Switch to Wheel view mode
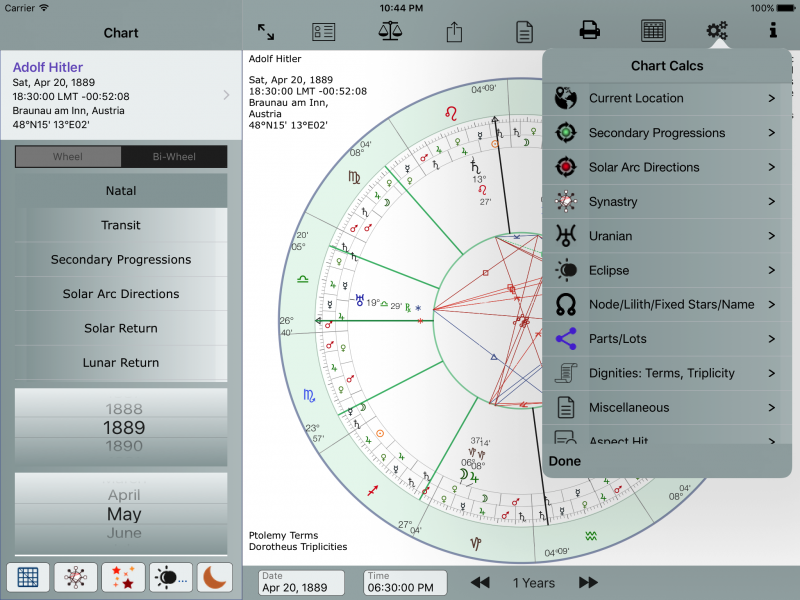The image size is (800, 600). point(67,156)
